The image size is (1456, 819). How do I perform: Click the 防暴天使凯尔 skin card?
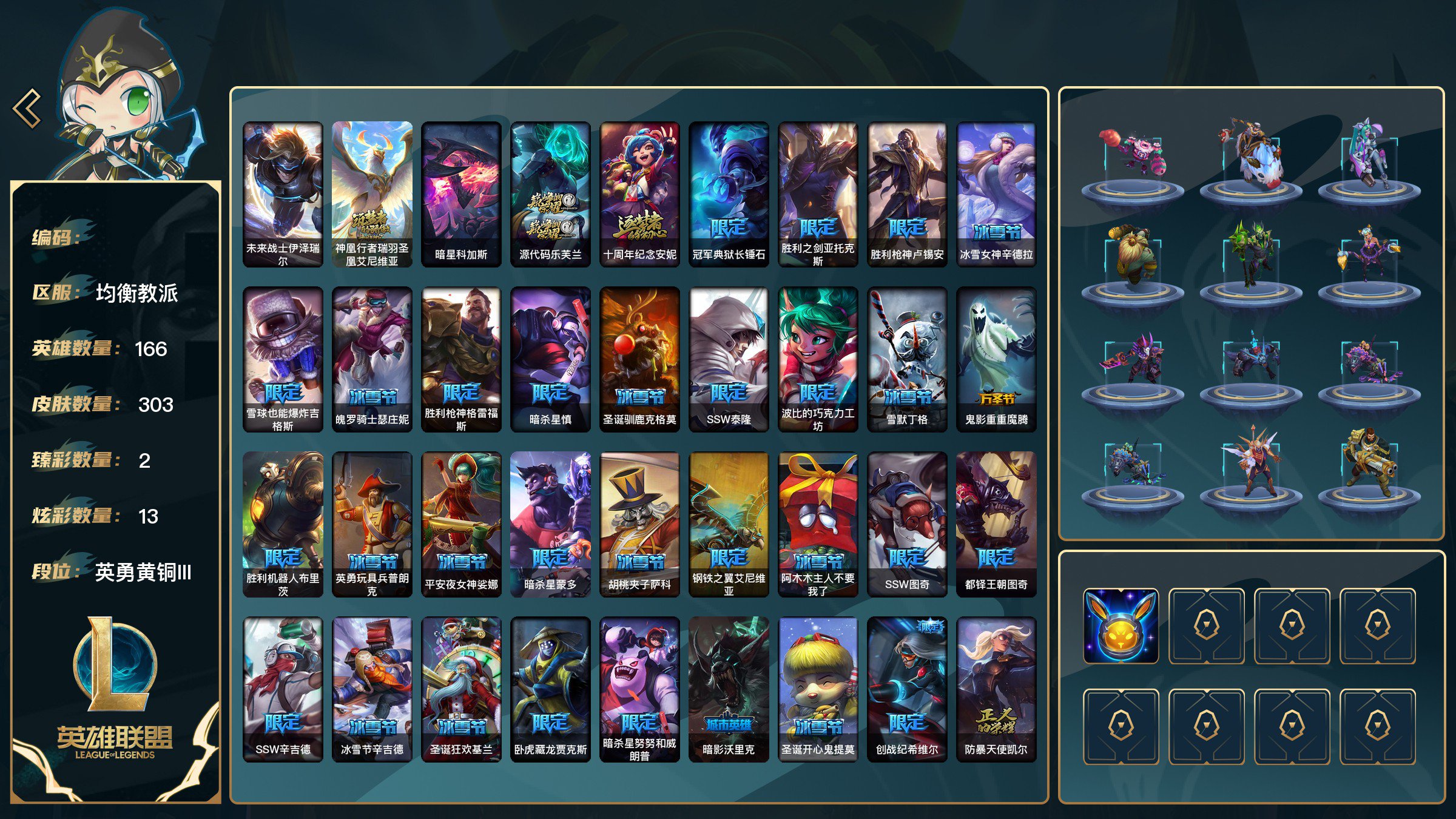coord(996,689)
